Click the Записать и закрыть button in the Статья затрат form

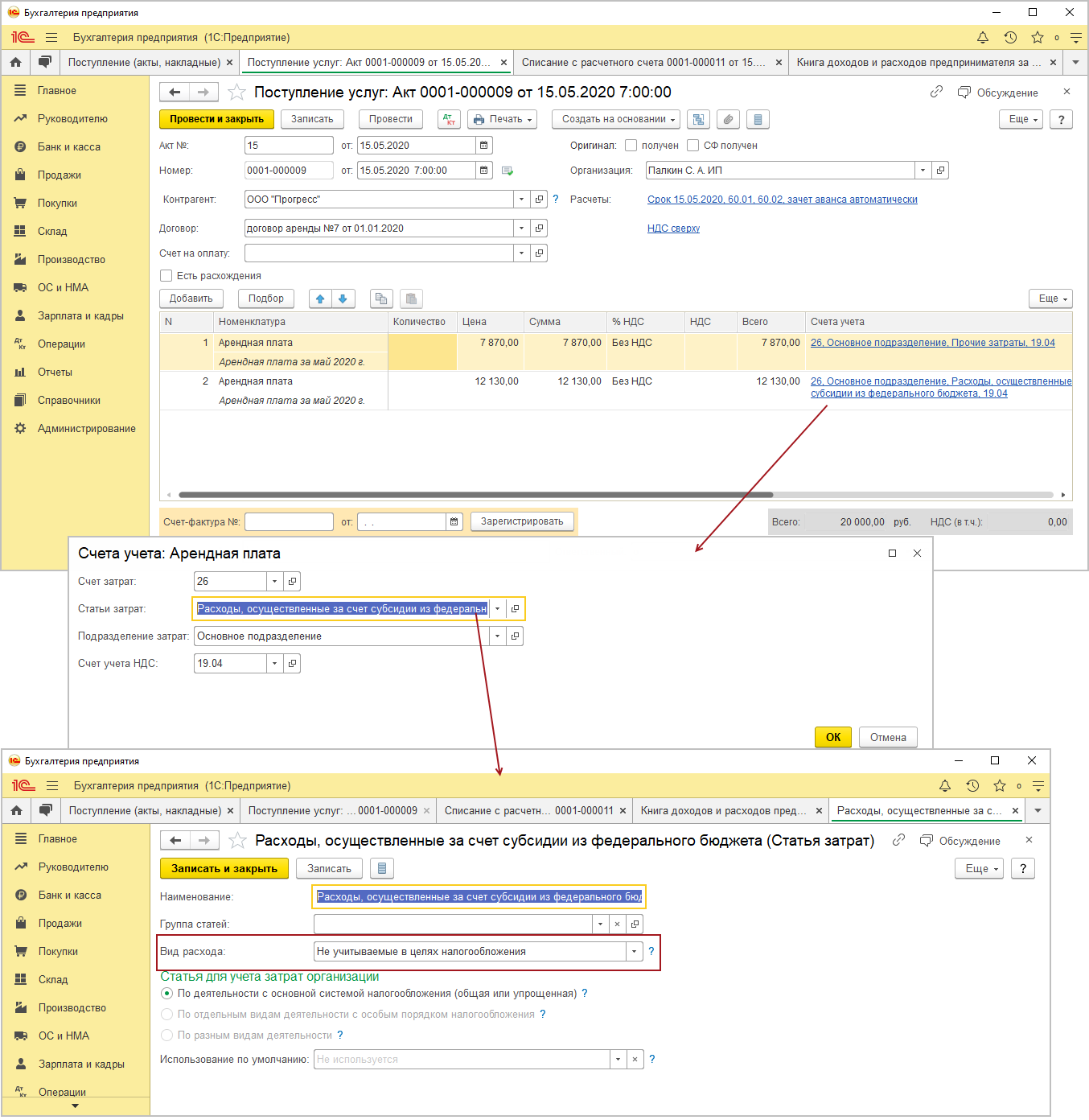(x=224, y=869)
